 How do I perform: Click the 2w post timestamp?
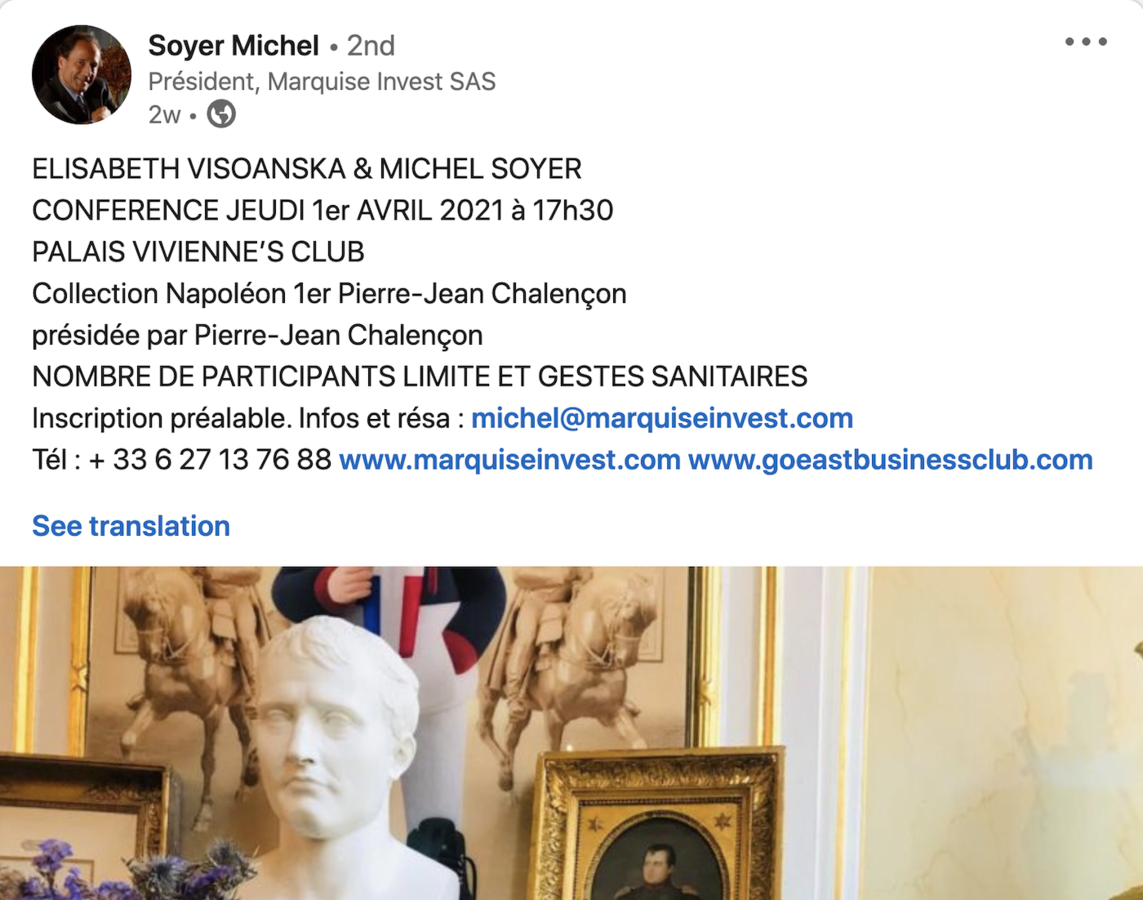click(164, 114)
